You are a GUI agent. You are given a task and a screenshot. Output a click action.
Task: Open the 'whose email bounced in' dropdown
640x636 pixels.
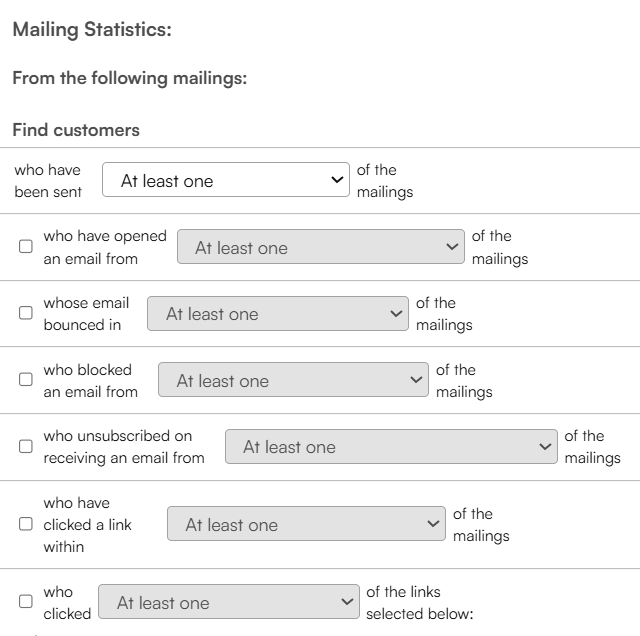(x=278, y=314)
